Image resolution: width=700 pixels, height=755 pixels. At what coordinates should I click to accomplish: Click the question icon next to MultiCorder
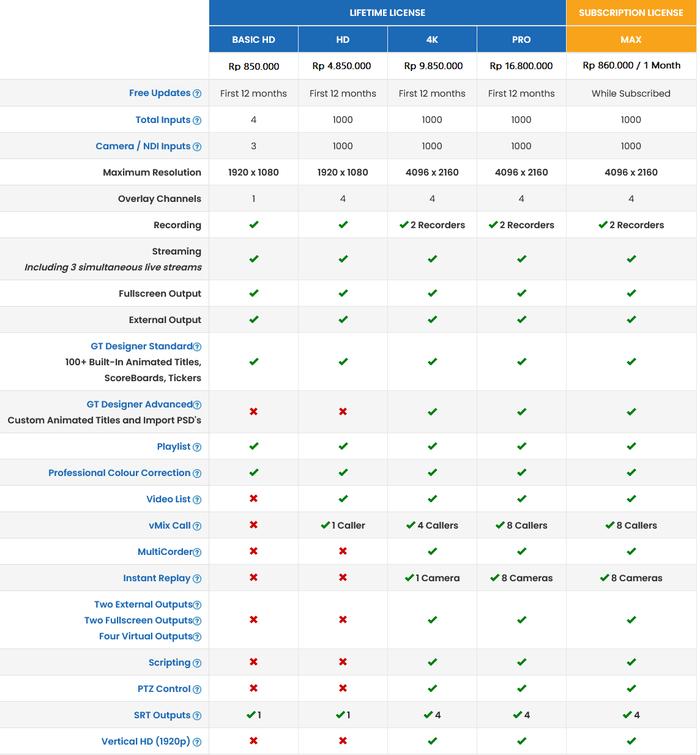tap(197, 552)
